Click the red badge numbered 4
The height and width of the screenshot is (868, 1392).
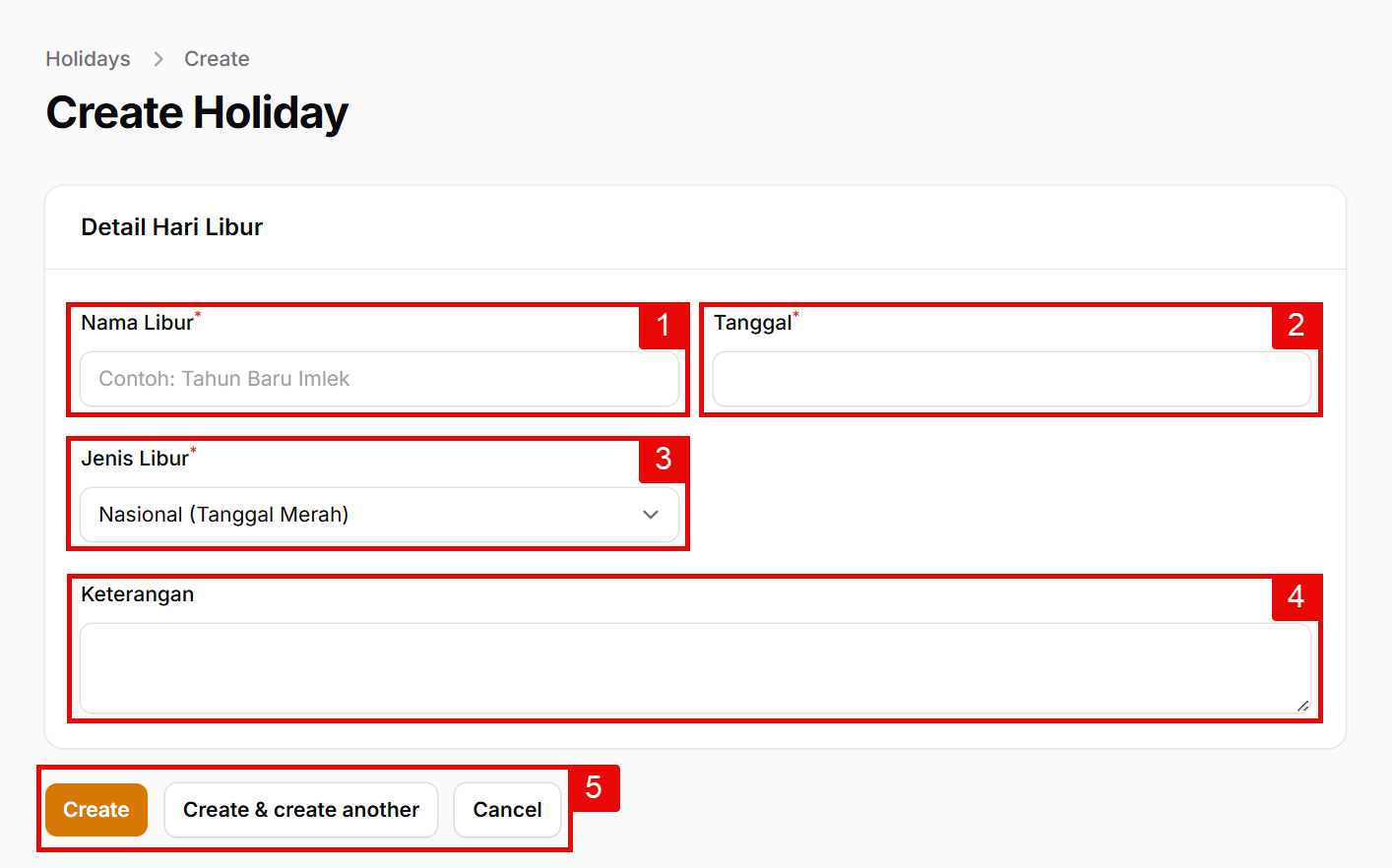[1296, 596]
